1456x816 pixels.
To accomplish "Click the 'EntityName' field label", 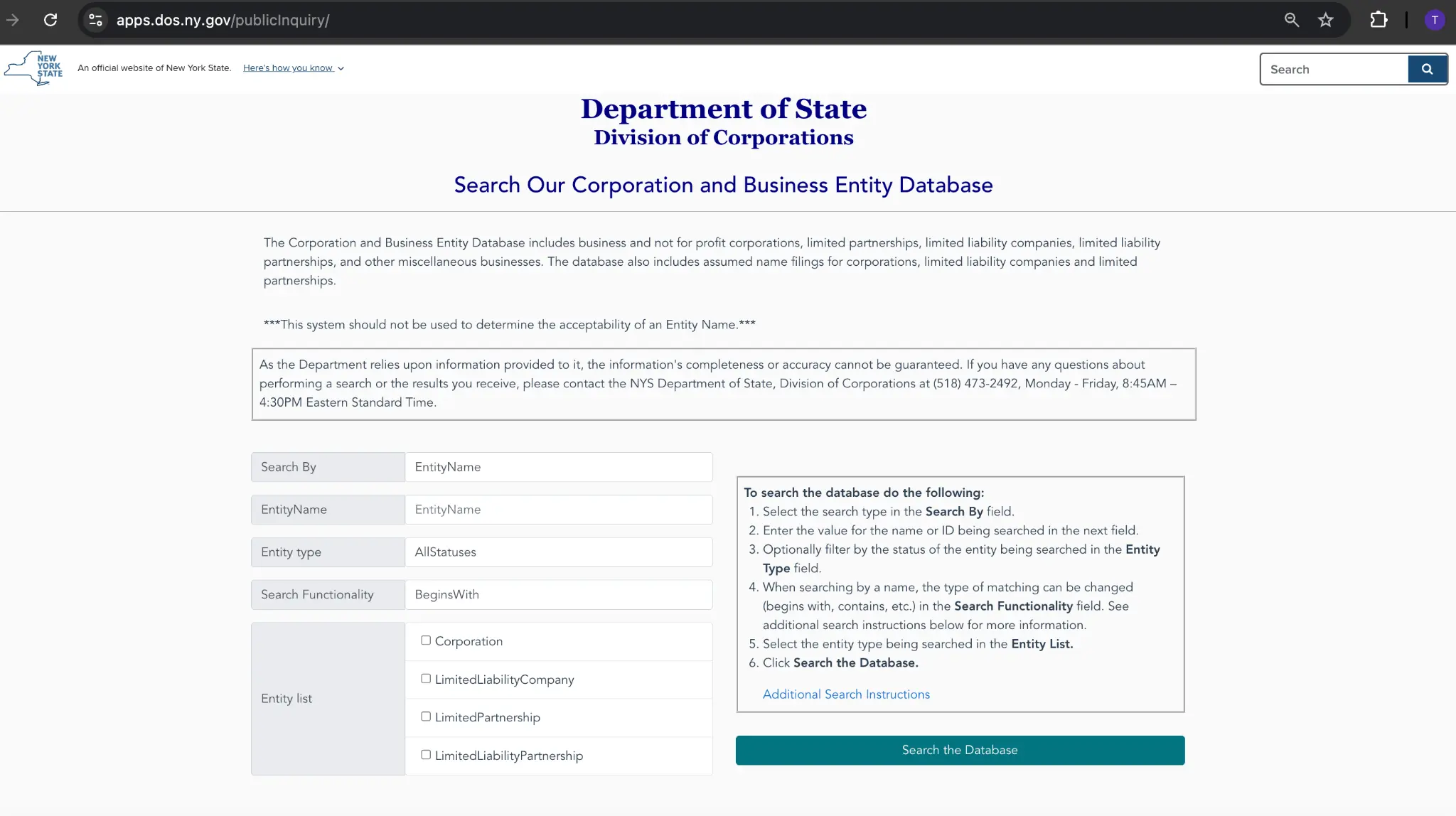I will [294, 510].
